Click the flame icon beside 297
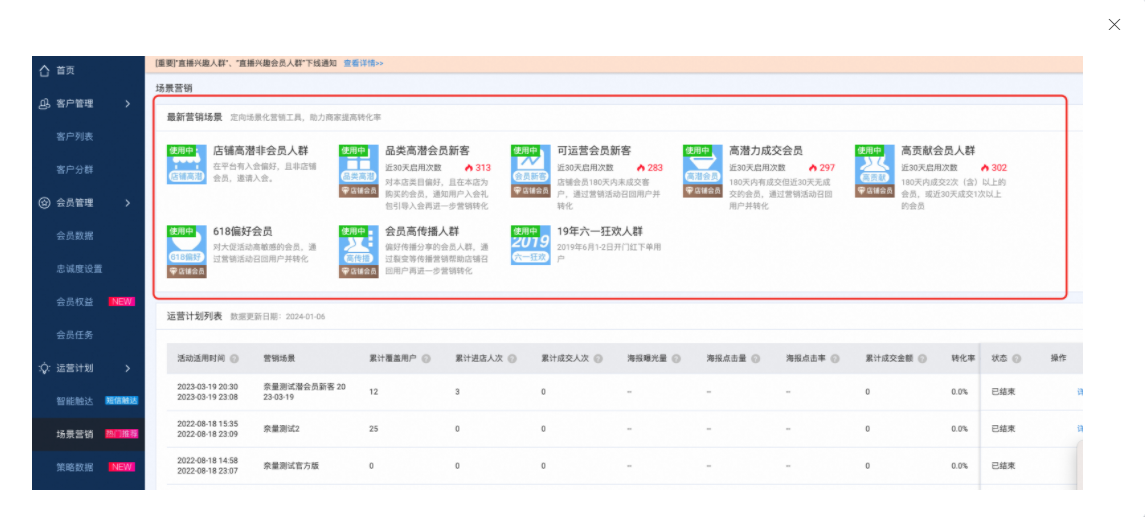 click(x=813, y=167)
